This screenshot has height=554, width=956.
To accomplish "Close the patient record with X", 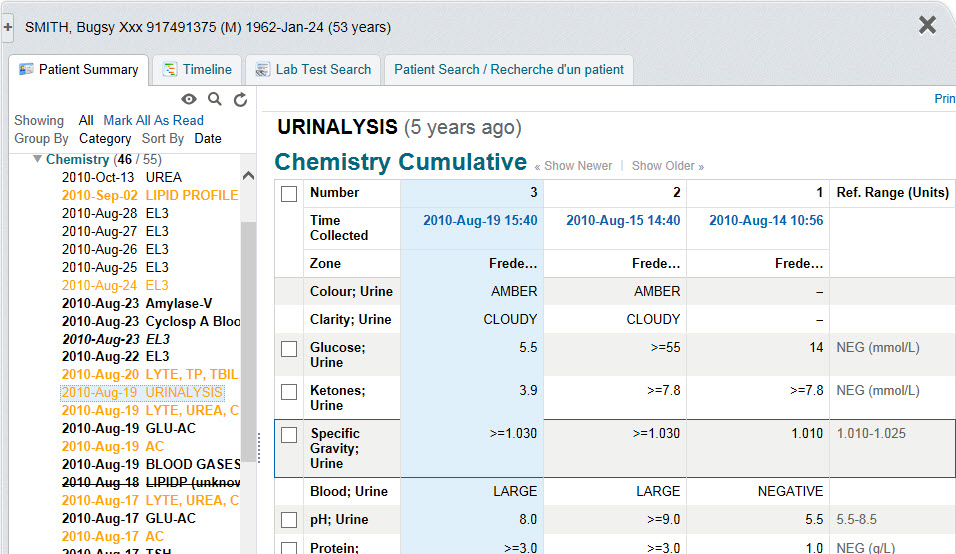I will [927, 25].
